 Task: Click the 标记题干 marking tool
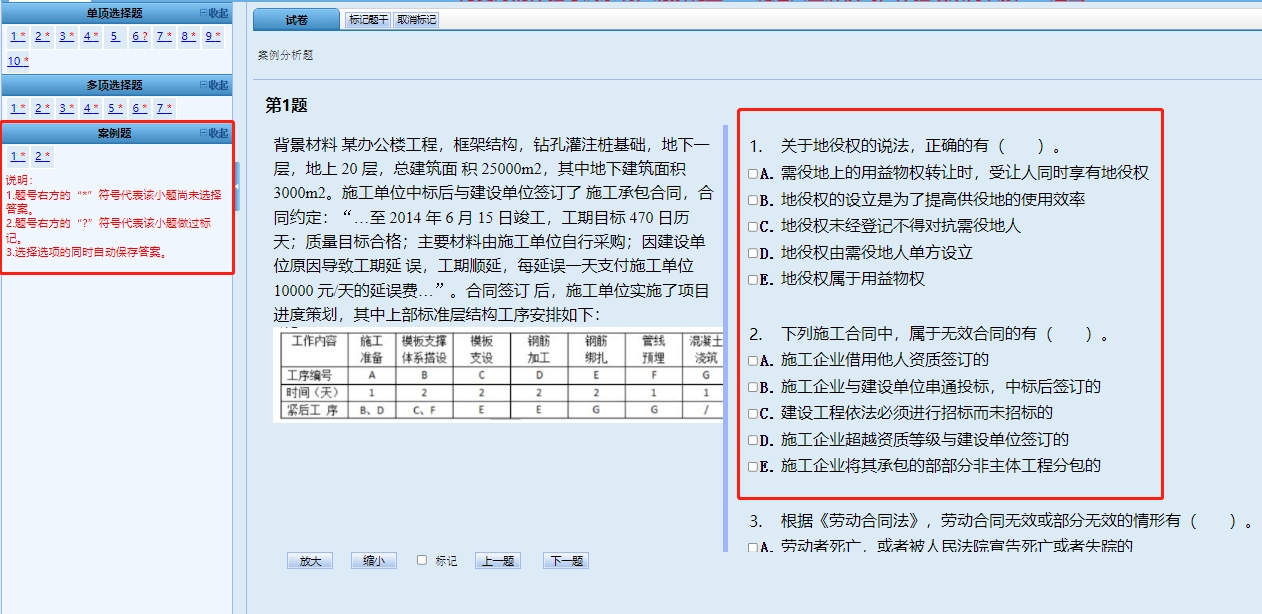tap(368, 18)
